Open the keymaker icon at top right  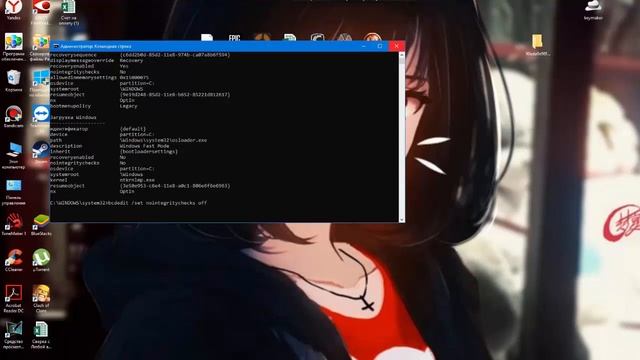pyautogui.click(x=593, y=10)
